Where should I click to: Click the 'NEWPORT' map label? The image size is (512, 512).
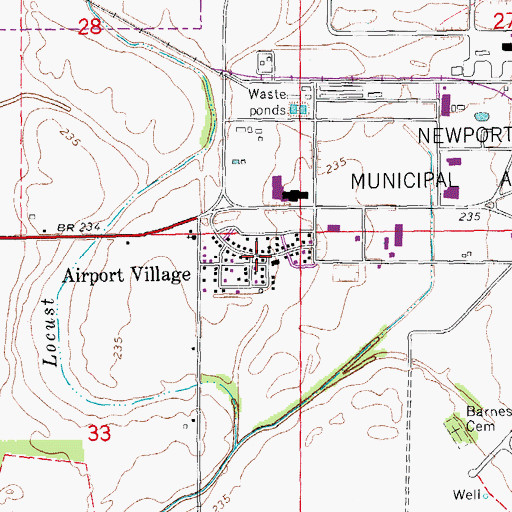[465, 135]
